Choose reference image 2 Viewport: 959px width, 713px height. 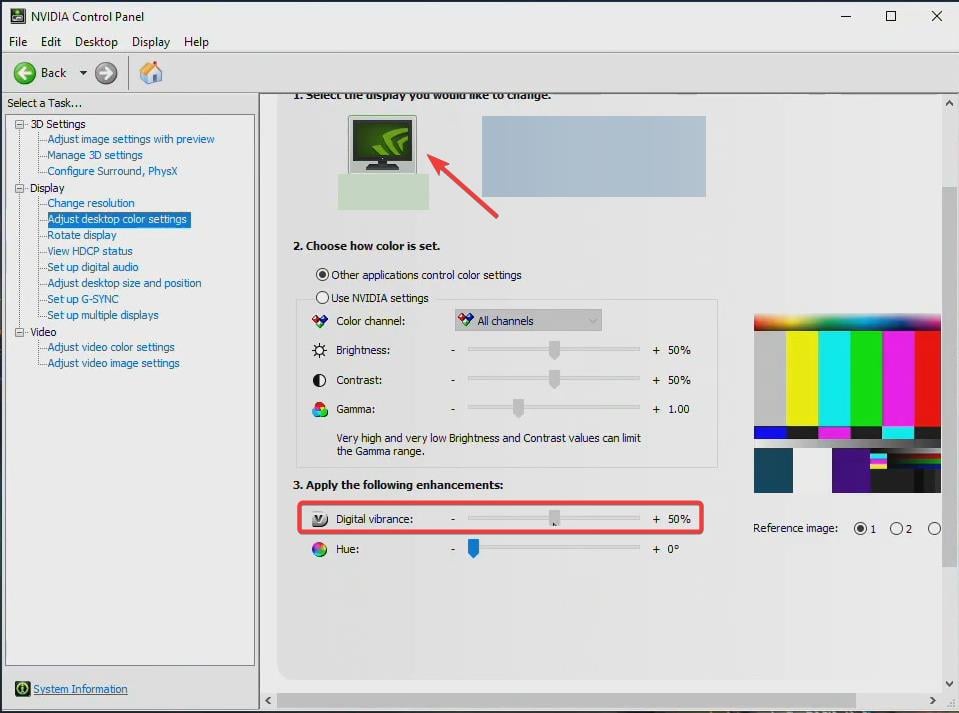click(x=896, y=528)
